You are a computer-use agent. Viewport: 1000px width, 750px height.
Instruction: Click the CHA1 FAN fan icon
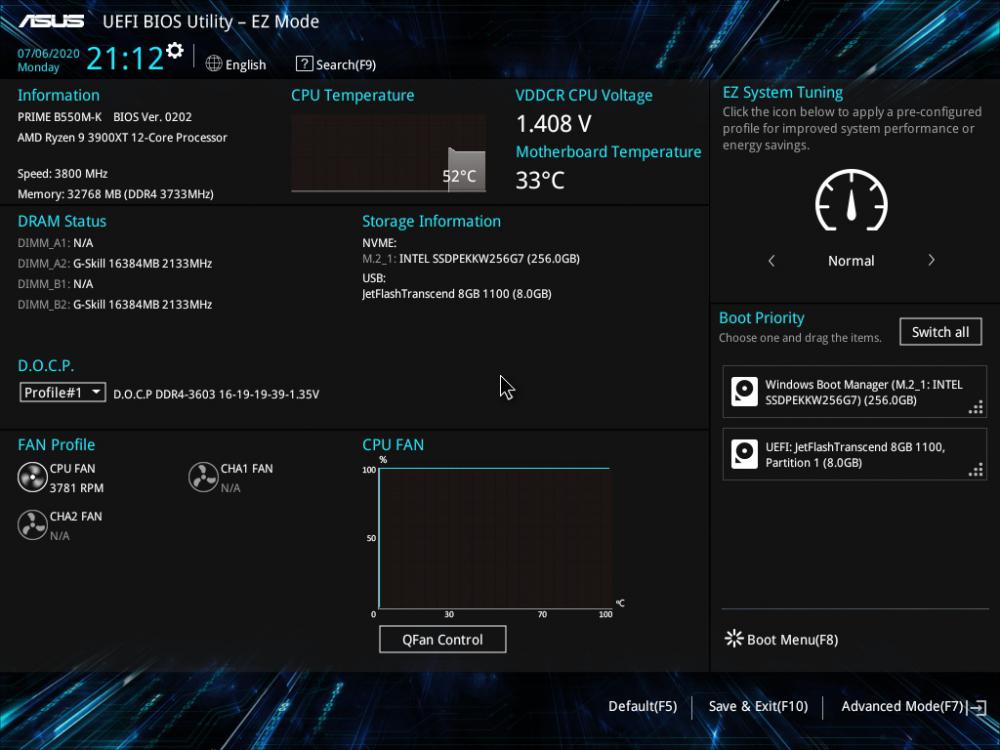point(203,477)
